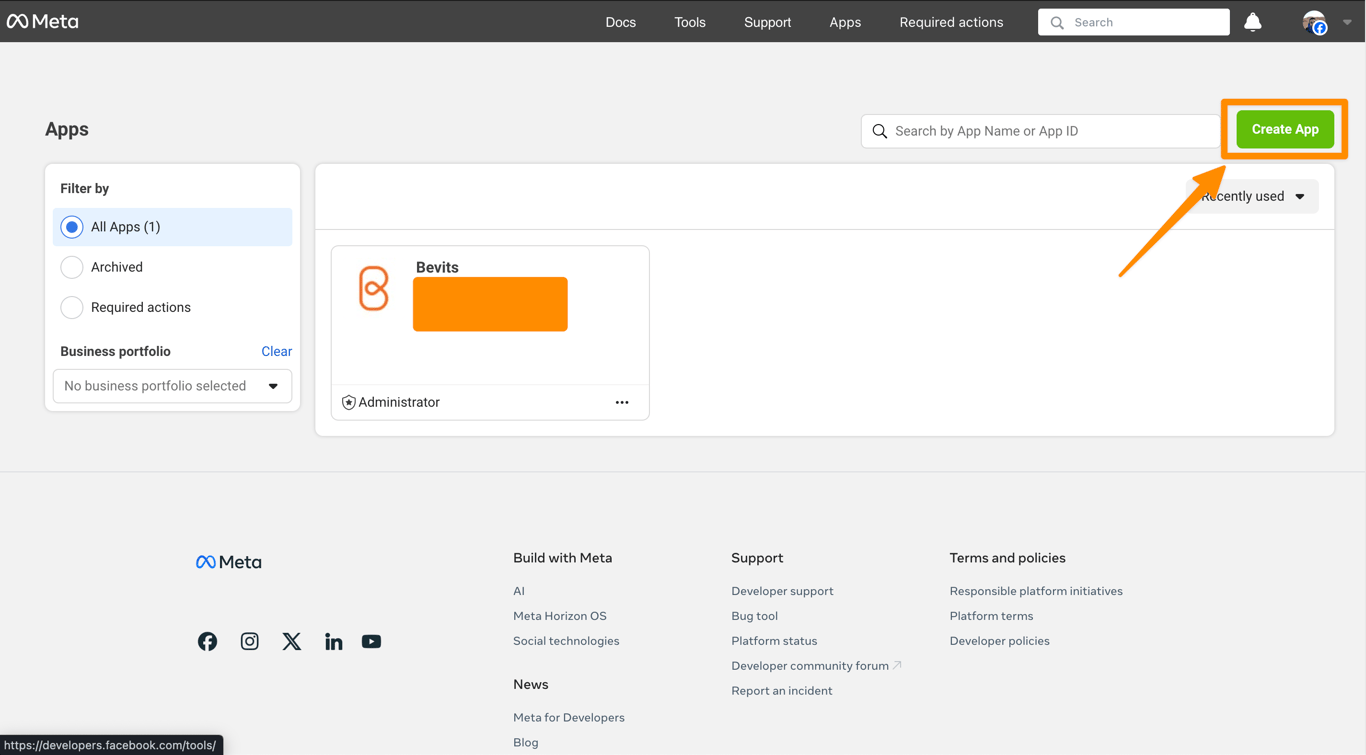Open Social technologies link
Image resolution: width=1366 pixels, height=755 pixels.
[566, 641]
